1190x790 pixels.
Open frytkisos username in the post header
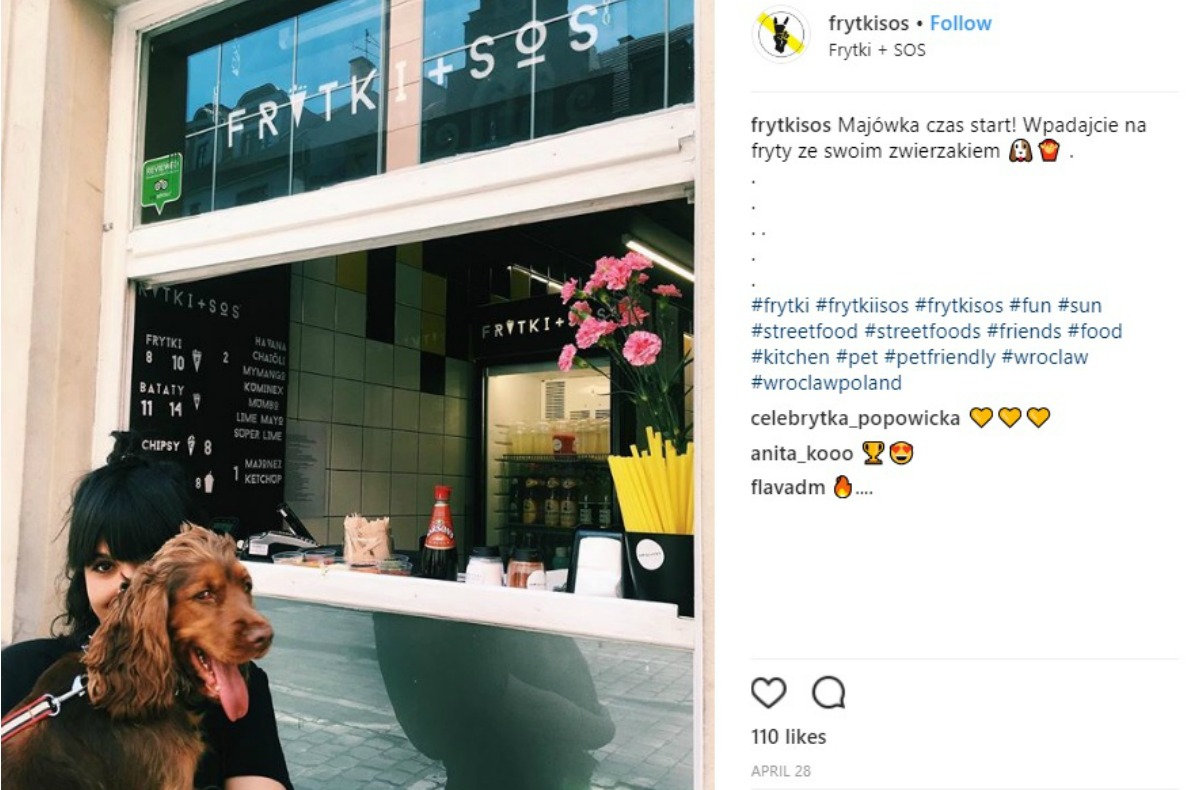point(868,24)
